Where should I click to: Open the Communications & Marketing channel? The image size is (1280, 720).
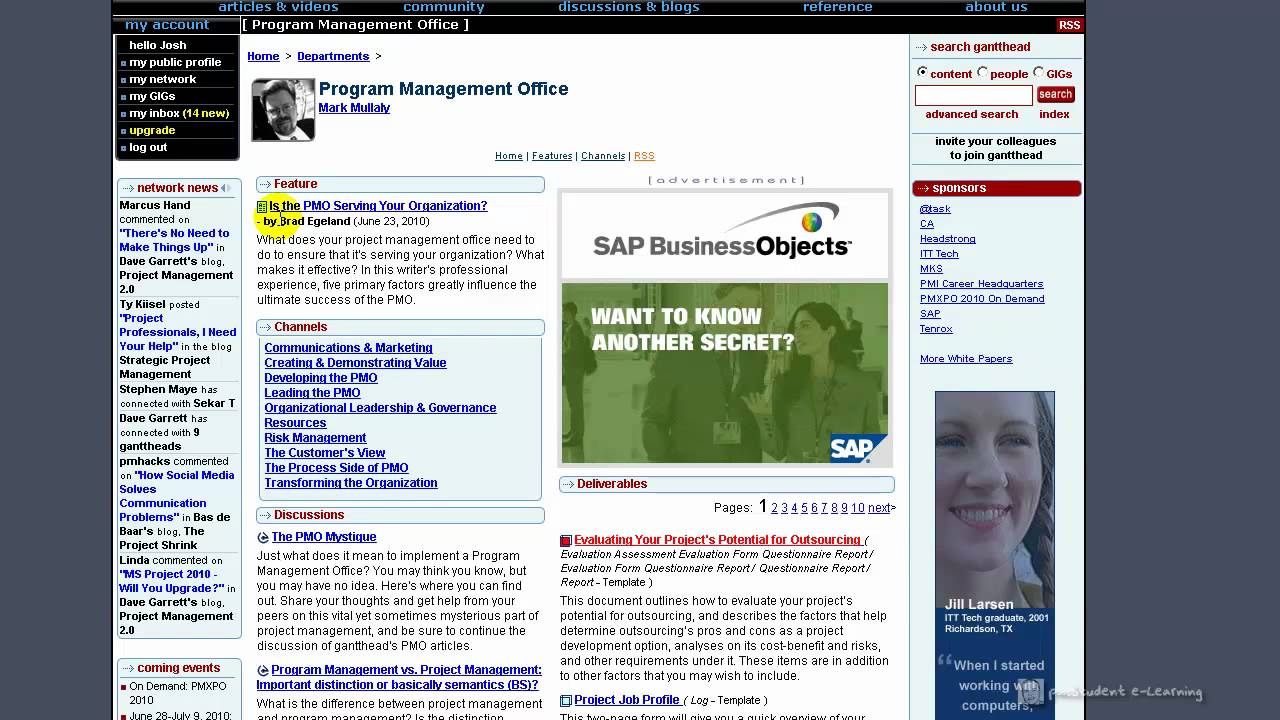[348, 348]
